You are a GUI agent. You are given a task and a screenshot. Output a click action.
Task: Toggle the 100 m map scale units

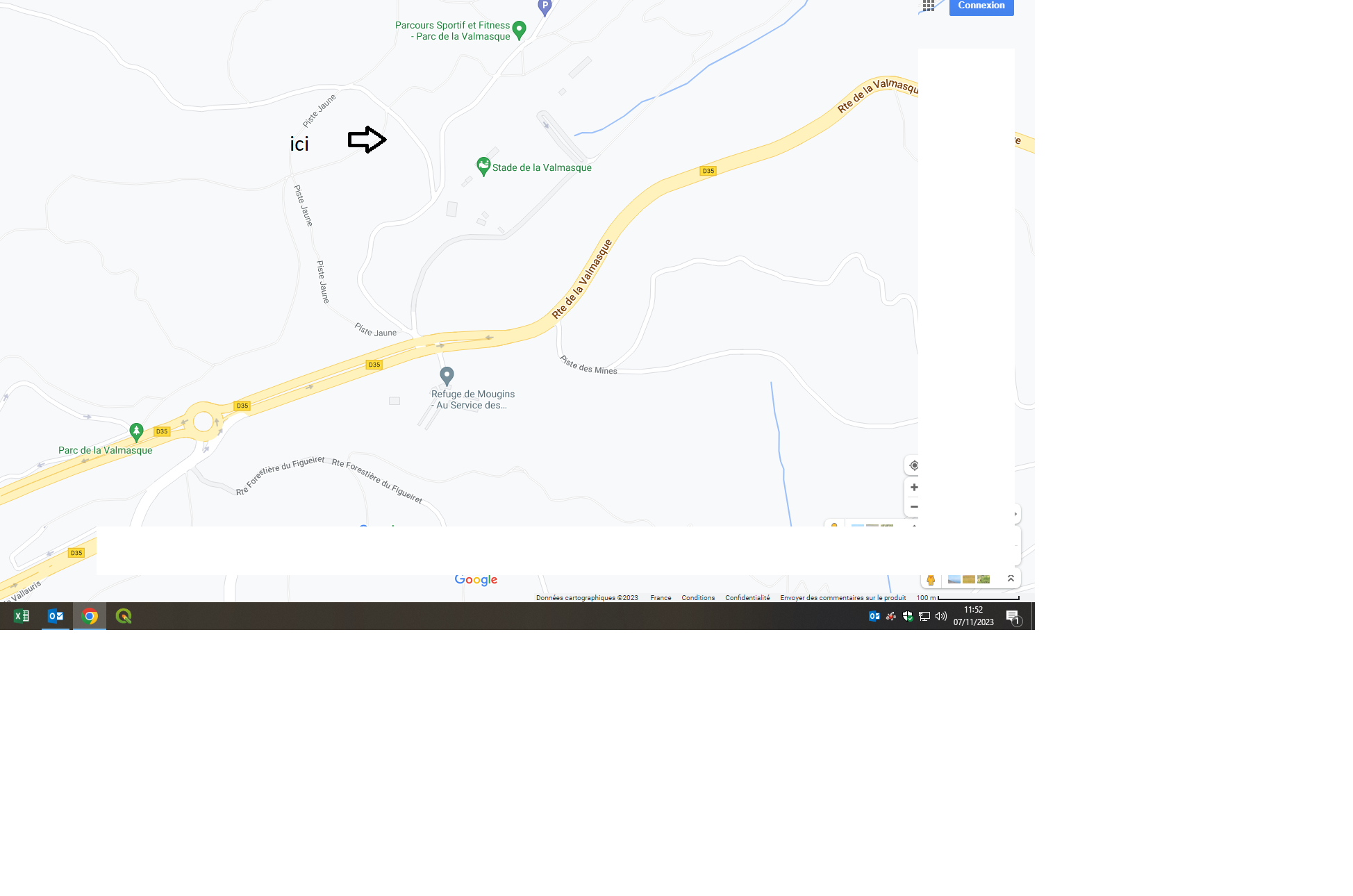[968, 598]
